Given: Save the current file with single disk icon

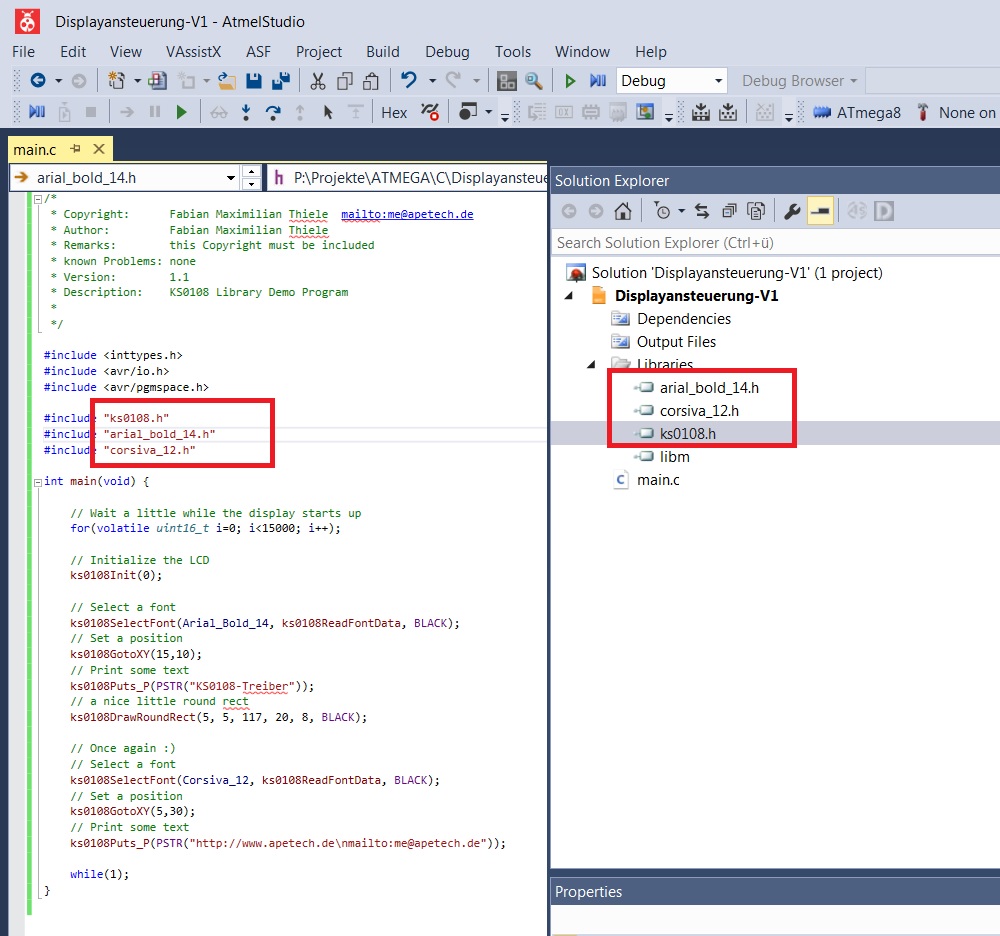Looking at the screenshot, I should pos(254,80).
